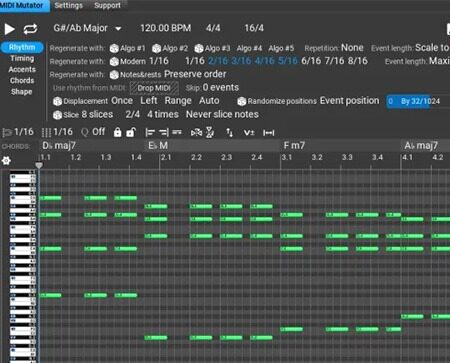
Task: Click the vertical flip icon
Action: point(210,133)
